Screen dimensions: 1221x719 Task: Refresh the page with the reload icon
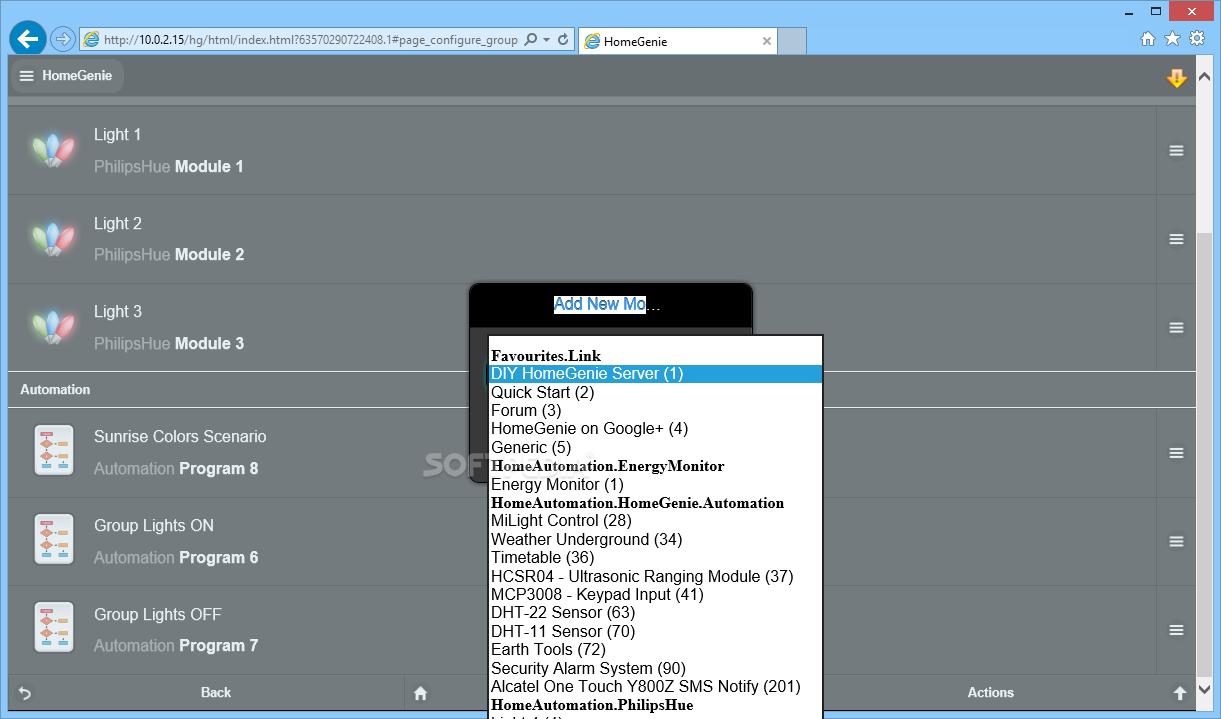(563, 40)
